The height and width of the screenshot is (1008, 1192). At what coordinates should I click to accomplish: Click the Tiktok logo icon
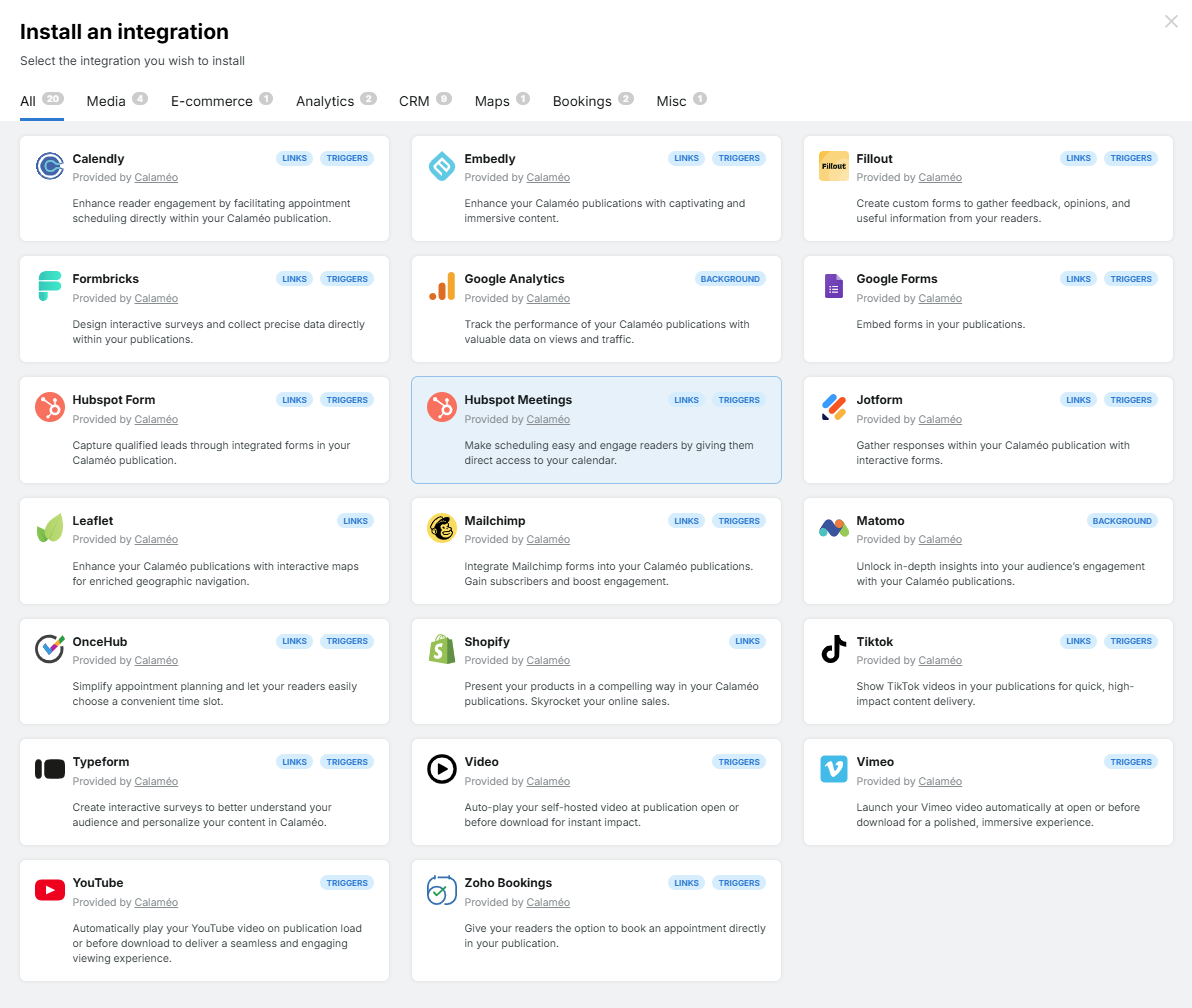pyautogui.click(x=833, y=648)
